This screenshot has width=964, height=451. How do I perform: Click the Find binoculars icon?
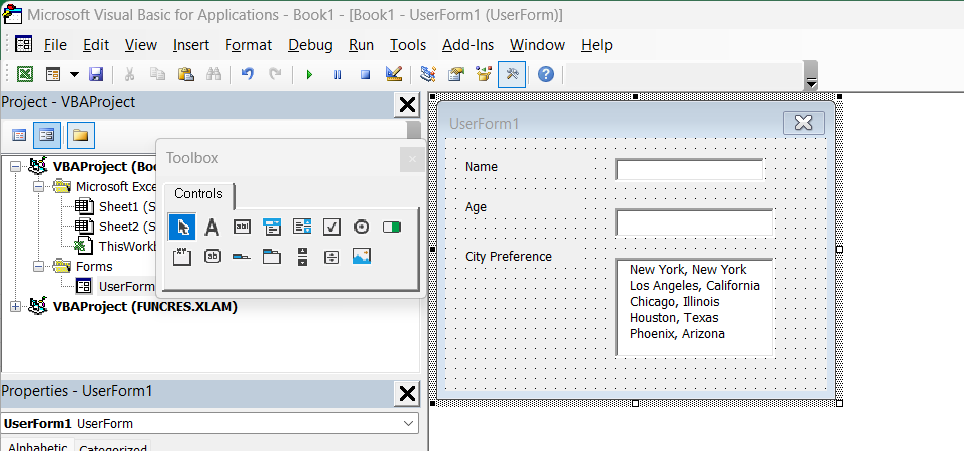(x=213, y=74)
